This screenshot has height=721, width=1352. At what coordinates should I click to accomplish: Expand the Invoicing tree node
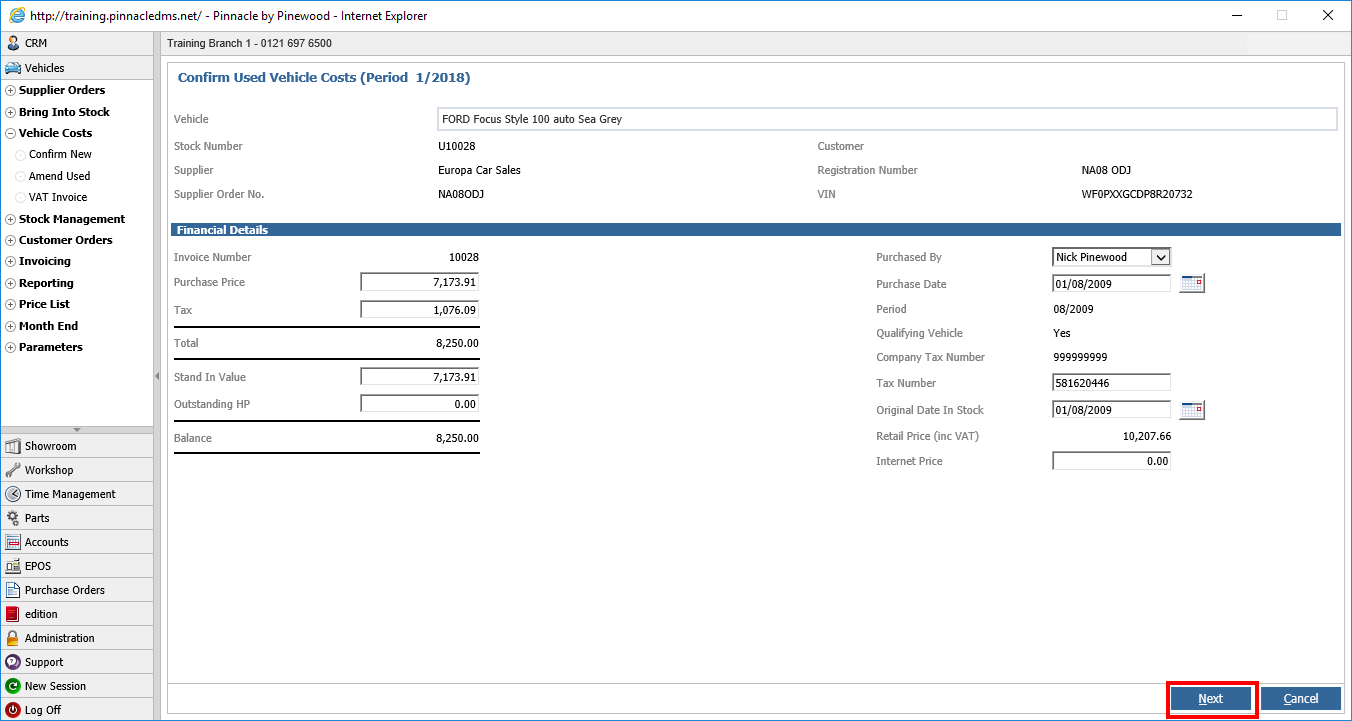(11, 262)
